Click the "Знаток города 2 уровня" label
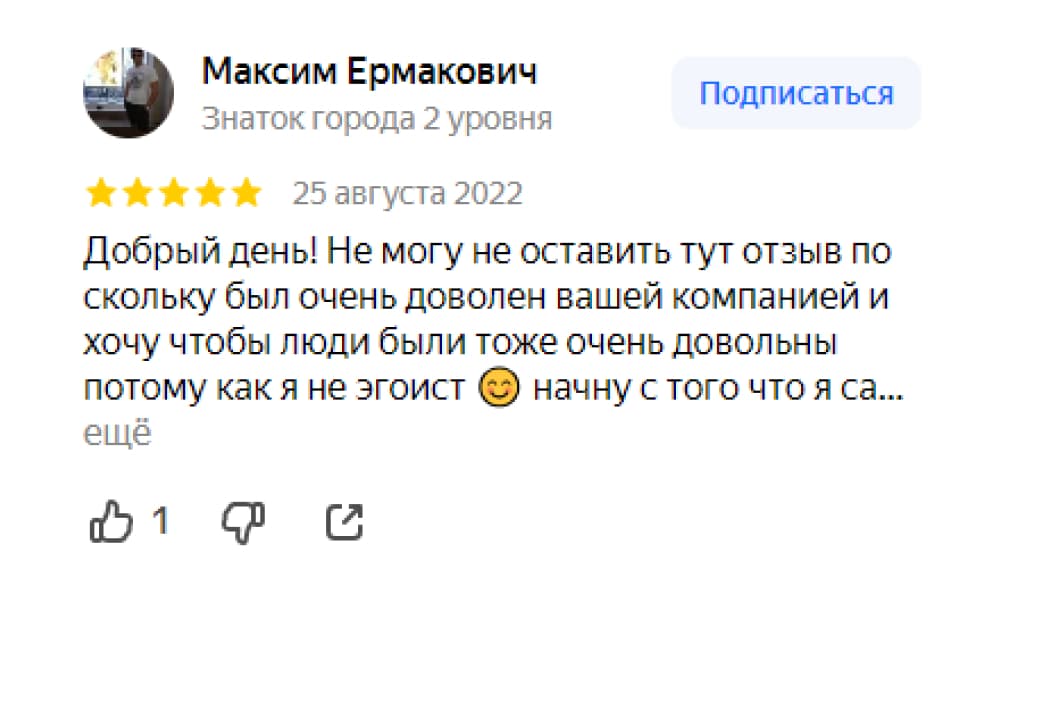The width and height of the screenshot is (1050, 720). click(x=376, y=119)
